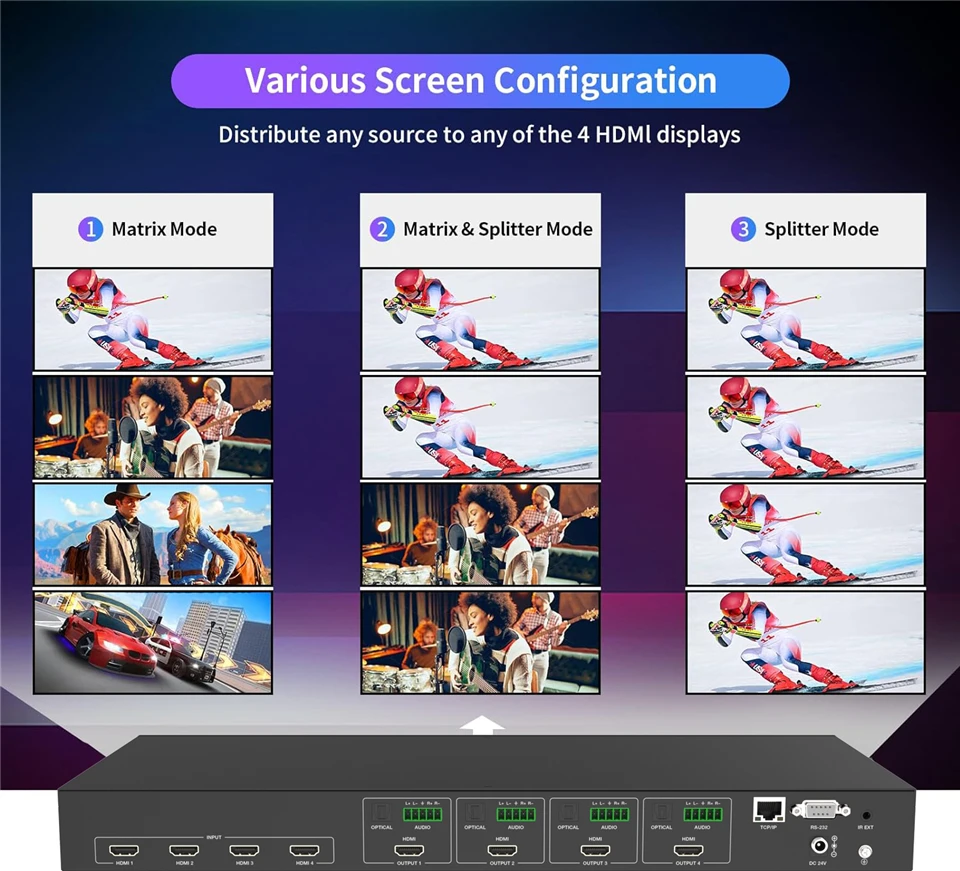Click the optical port above OUTPUT 3
Viewport: 960px width, 871px height.
568,813
